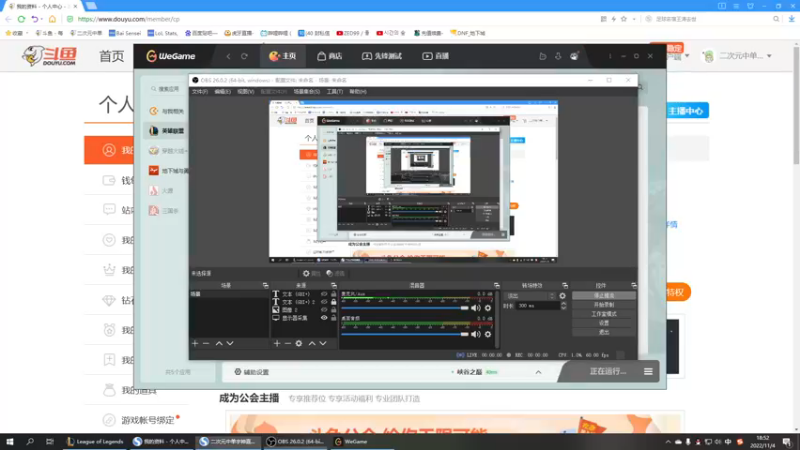This screenshot has height=450, width=800.
Task: Refresh the WeGame page
Action: tap(244, 56)
